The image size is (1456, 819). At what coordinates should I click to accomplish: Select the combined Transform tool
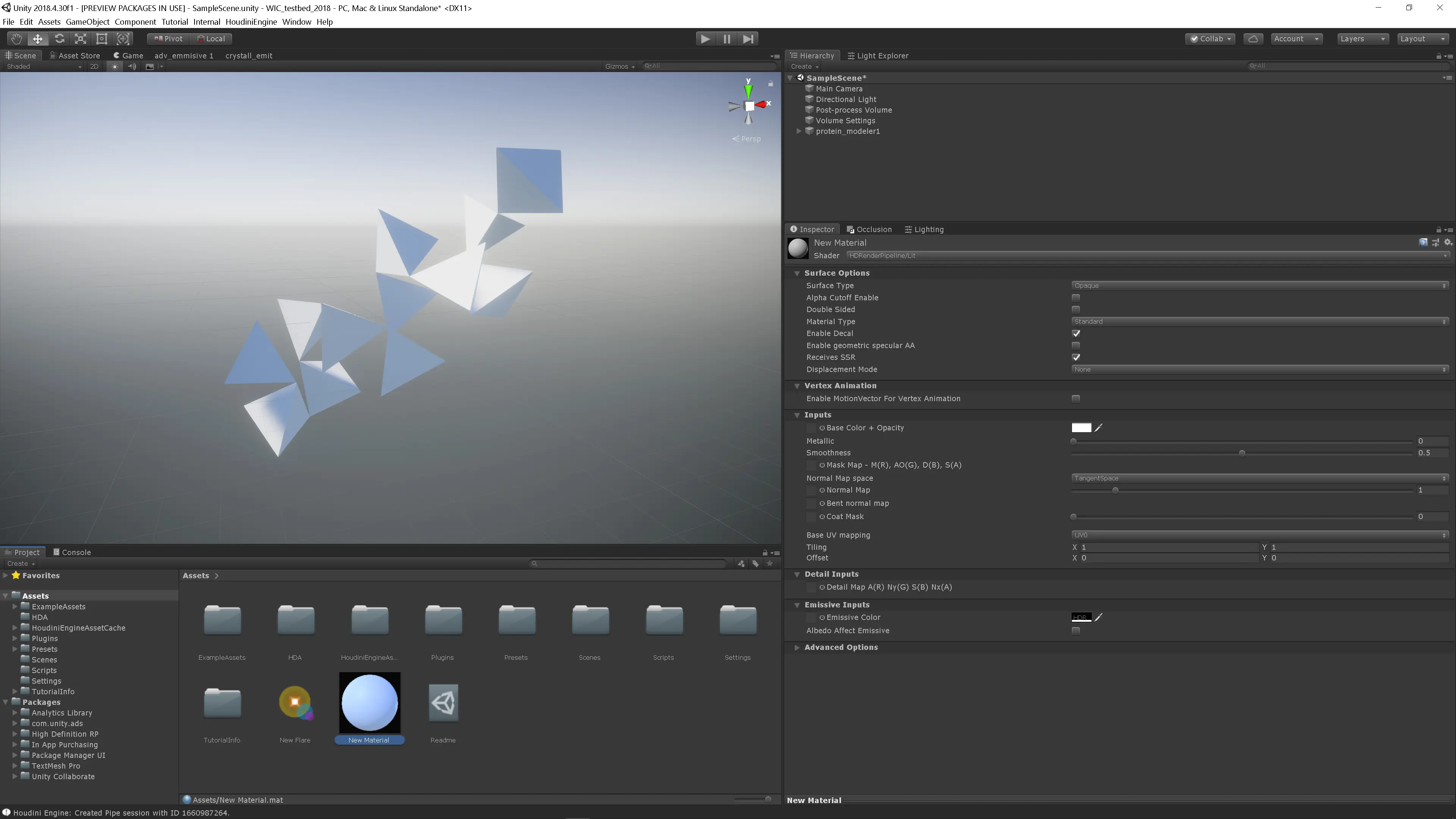[123, 38]
